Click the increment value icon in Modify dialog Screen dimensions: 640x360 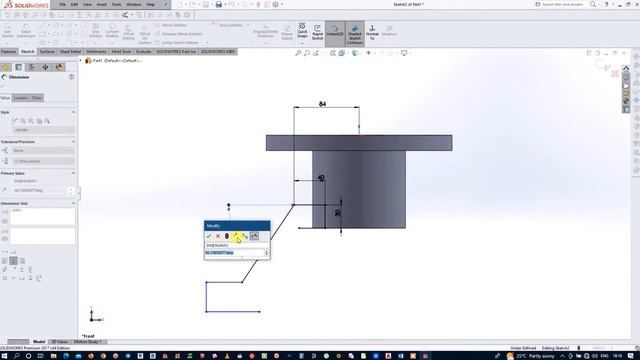[245, 237]
